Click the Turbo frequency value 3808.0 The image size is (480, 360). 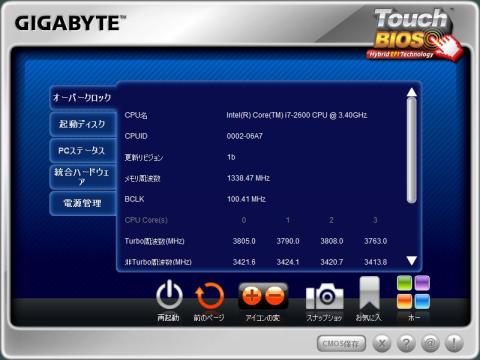332,241
